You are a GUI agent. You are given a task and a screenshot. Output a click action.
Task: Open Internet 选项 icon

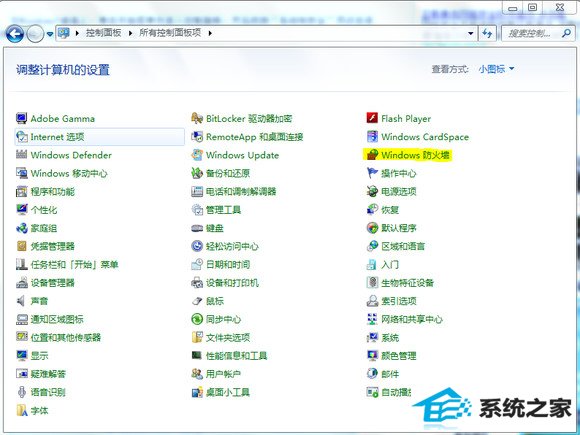21,137
